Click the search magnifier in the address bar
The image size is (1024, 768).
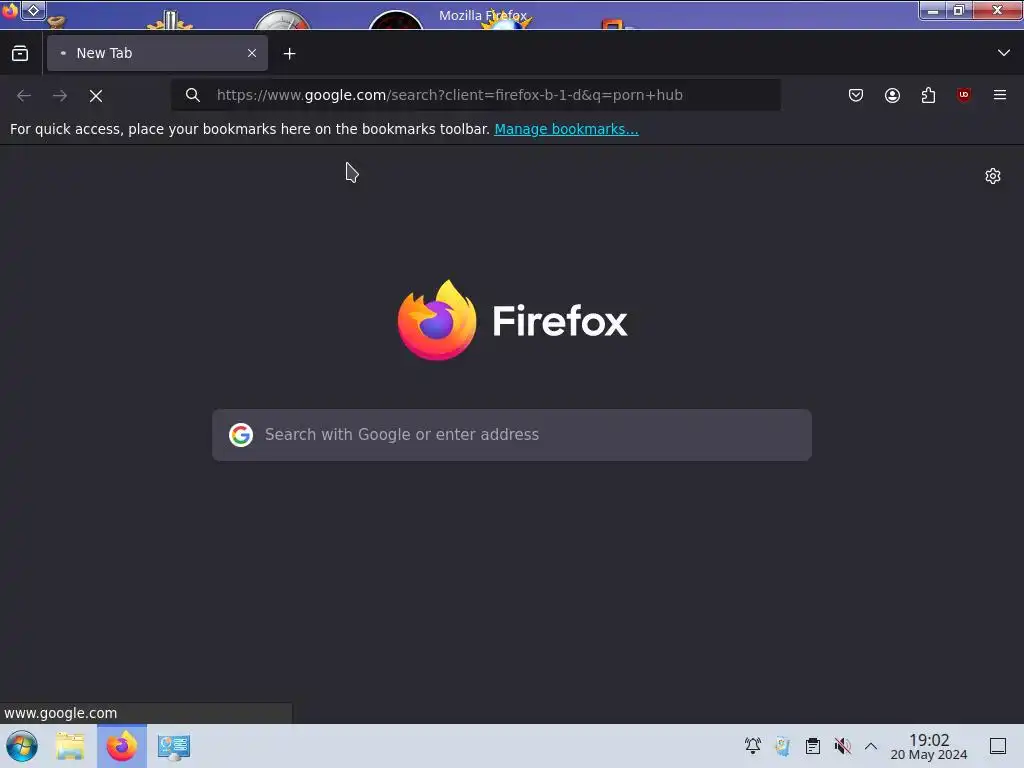(x=192, y=95)
